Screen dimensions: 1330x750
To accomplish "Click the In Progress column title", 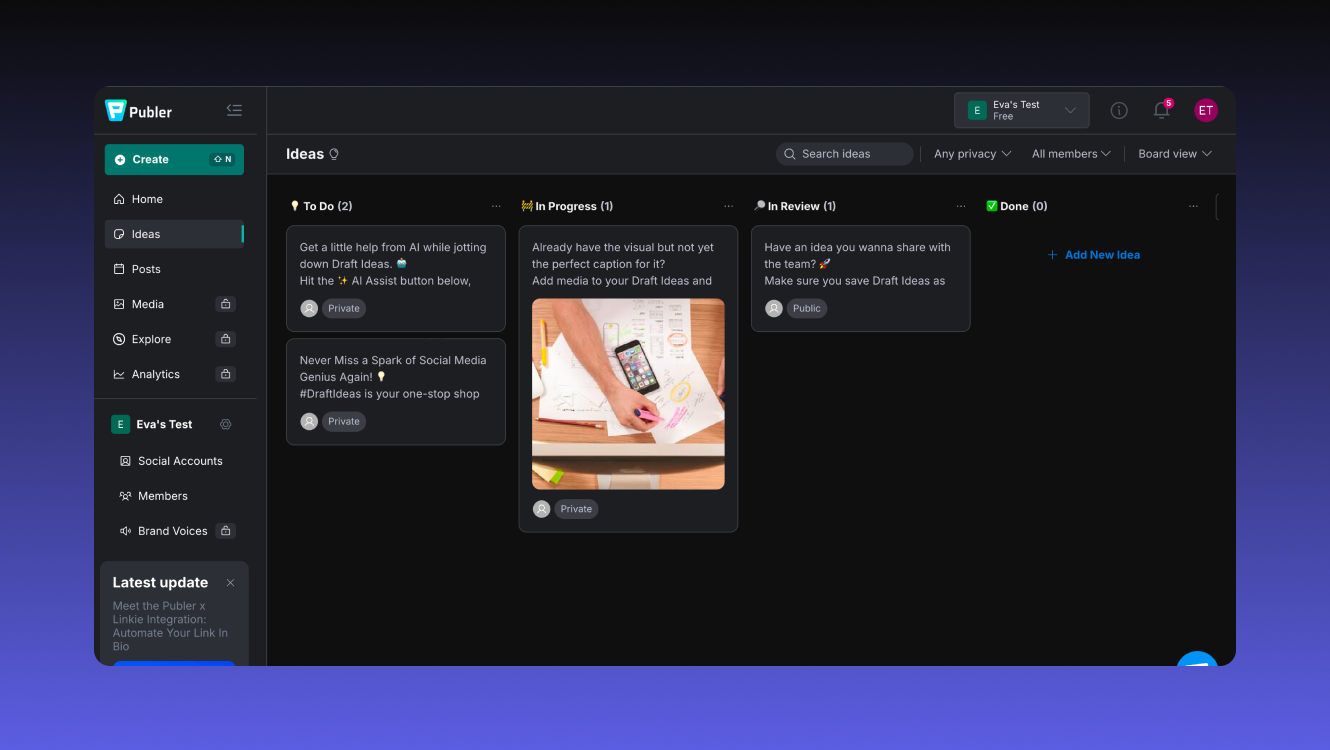I will point(567,206).
